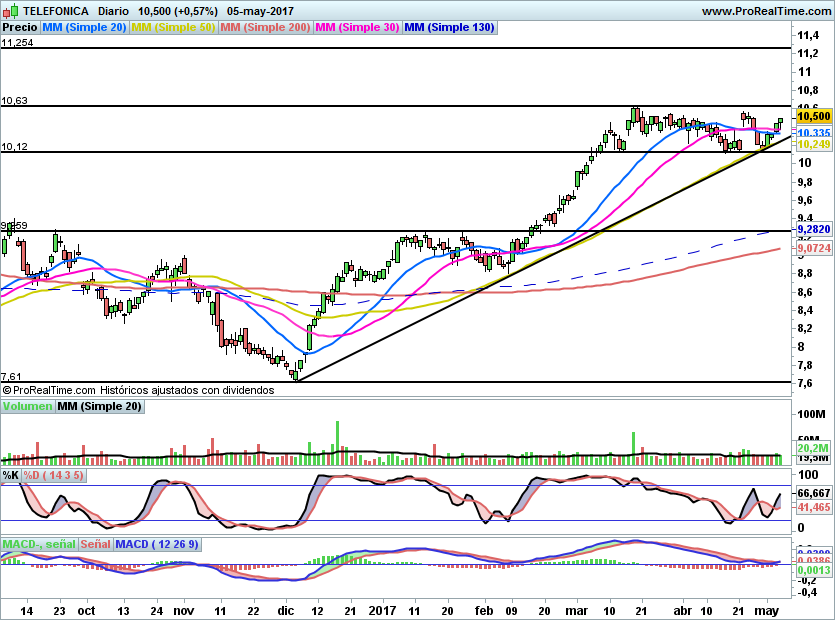
Task: Click the MM (Simple 50) moving average label
Action: (173, 28)
